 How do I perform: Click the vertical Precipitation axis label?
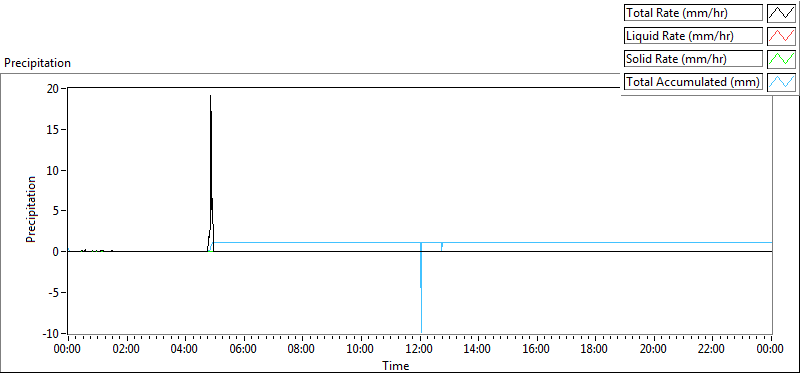[x=31, y=209]
